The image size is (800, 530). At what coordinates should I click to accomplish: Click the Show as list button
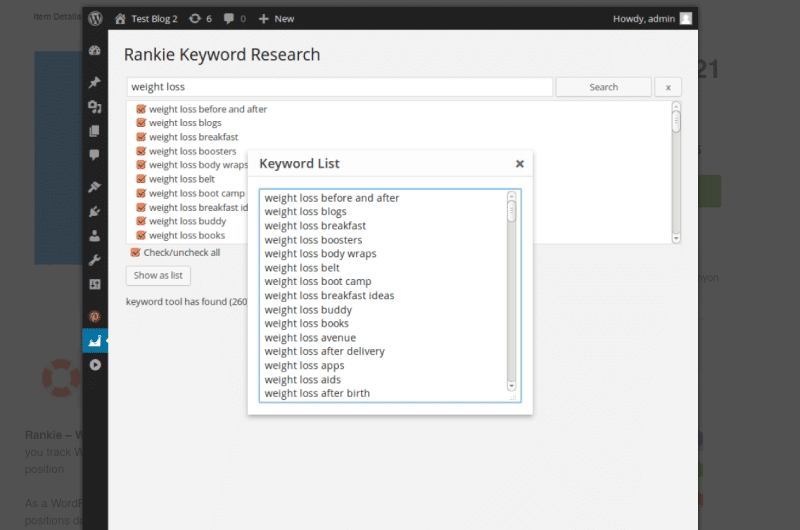[x=158, y=275]
